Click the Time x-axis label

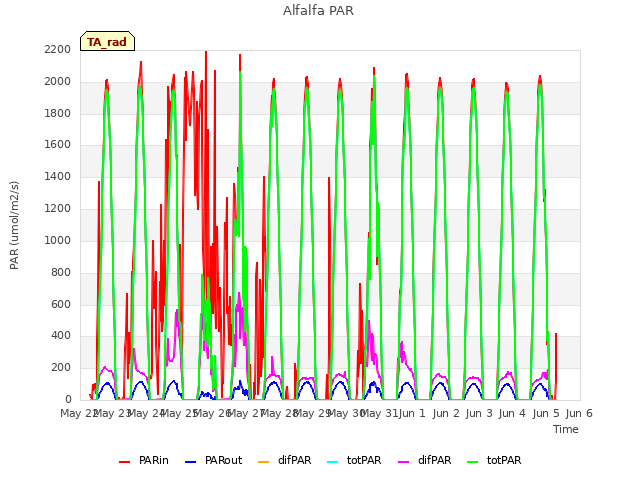pyautogui.click(x=566, y=429)
